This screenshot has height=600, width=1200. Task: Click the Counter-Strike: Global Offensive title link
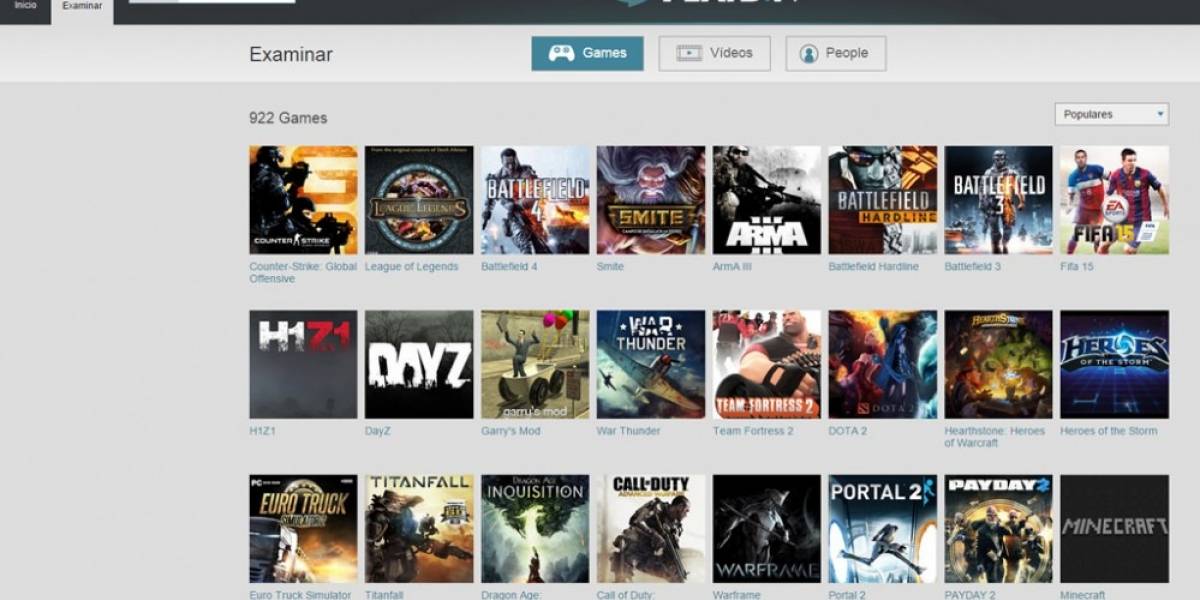[303, 272]
